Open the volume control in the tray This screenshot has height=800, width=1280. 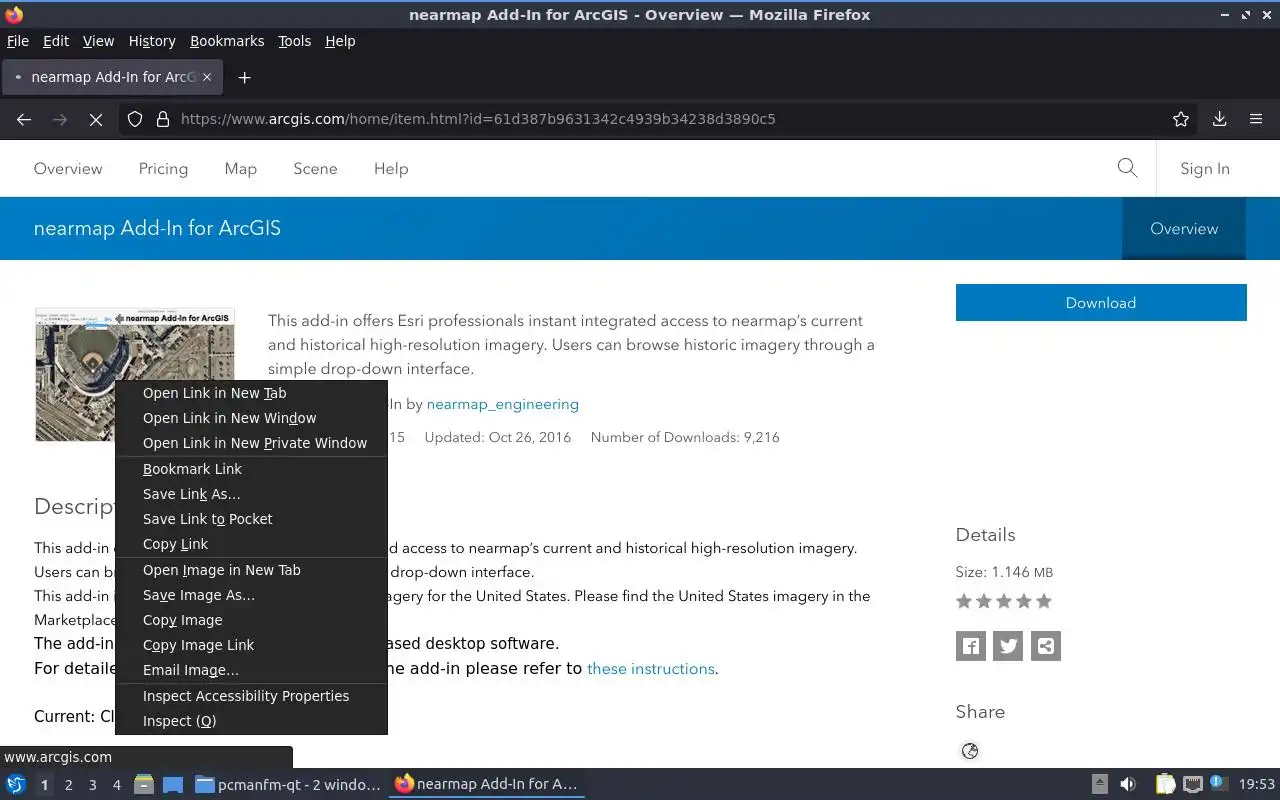(1127, 784)
